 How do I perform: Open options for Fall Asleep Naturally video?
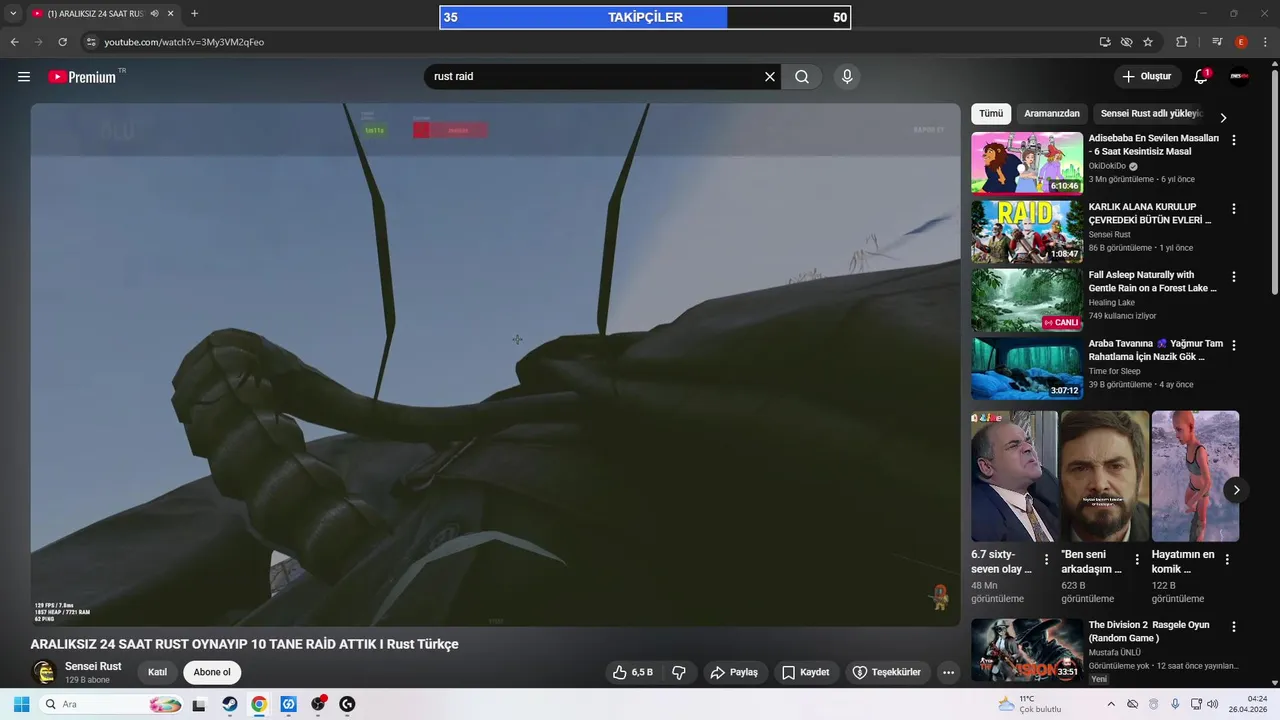[x=1234, y=277]
